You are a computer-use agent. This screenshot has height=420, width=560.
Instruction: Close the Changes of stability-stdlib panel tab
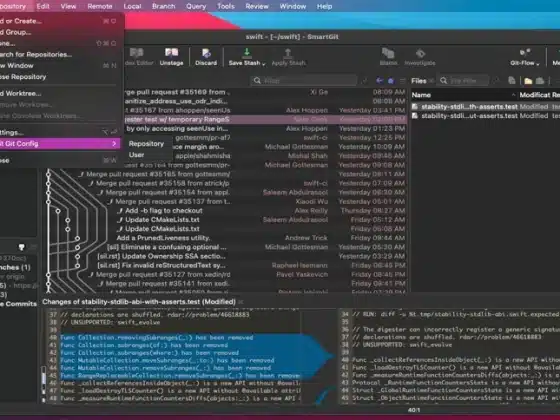pos(241,302)
